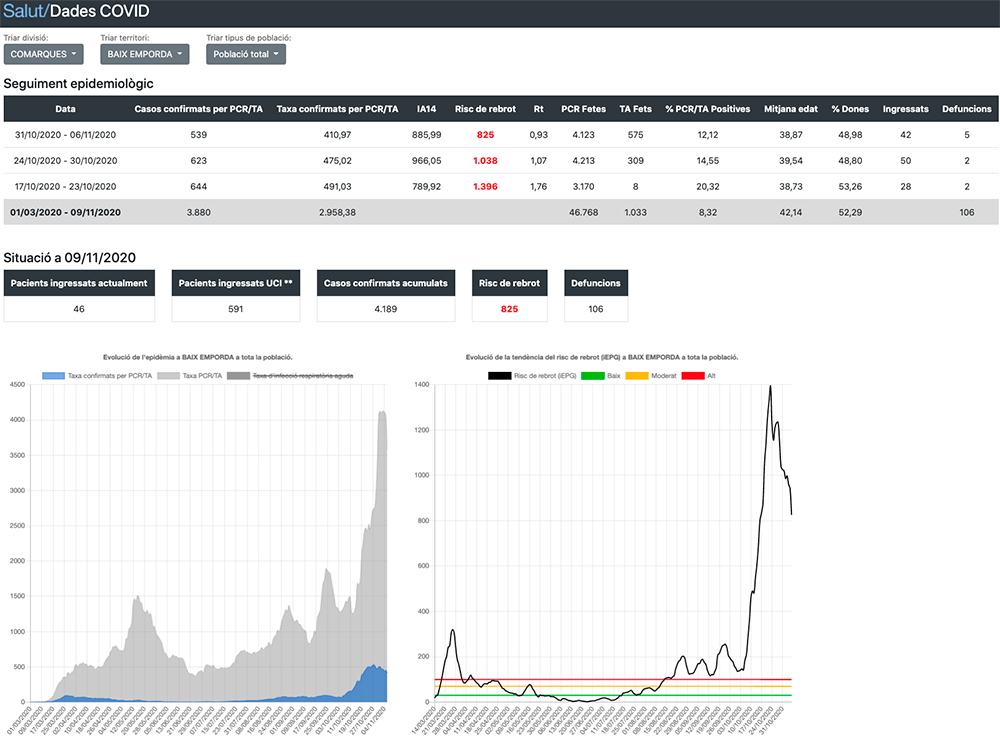Click the % PCR/TA Positives column header
Image resolution: width=1000 pixels, height=748 pixels.
tap(708, 109)
